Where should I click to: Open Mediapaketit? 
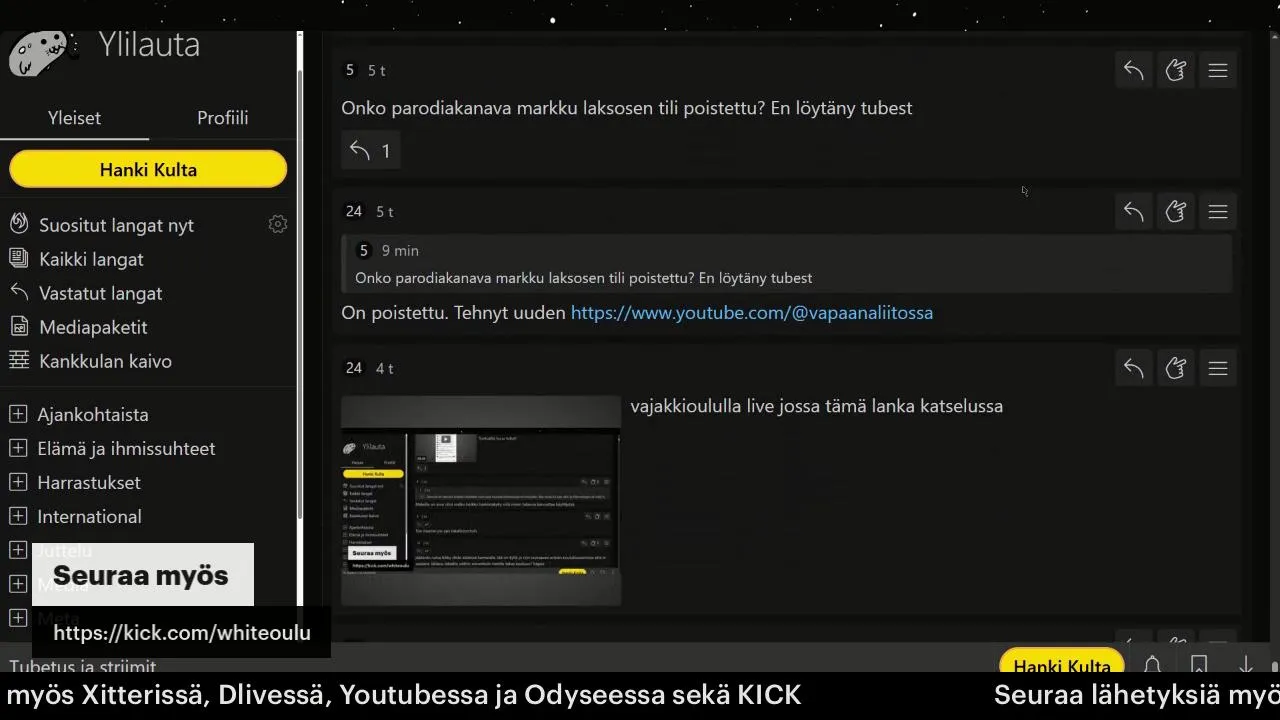[93, 327]
